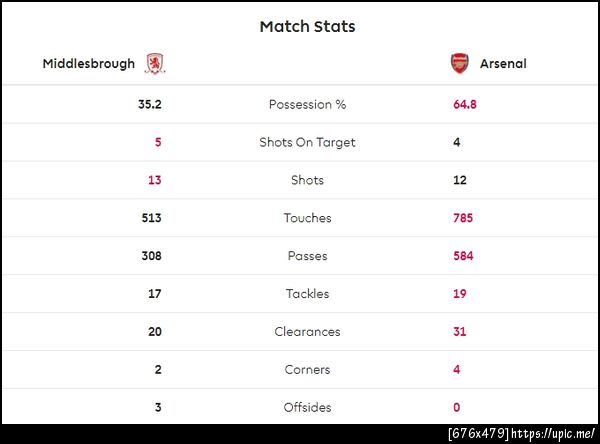Screen dimensions: 600x444
Task: Select the Possession % stat label
Action: pyautogui.click(x=307, y=104)
